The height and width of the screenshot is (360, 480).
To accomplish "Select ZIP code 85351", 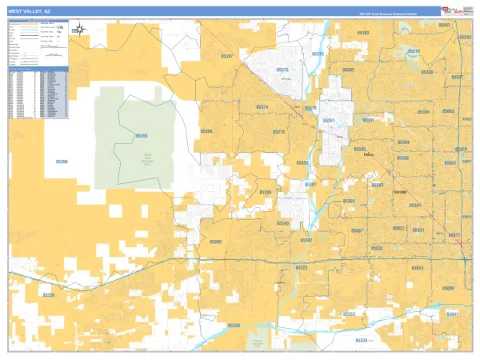I will pos(329,120).
